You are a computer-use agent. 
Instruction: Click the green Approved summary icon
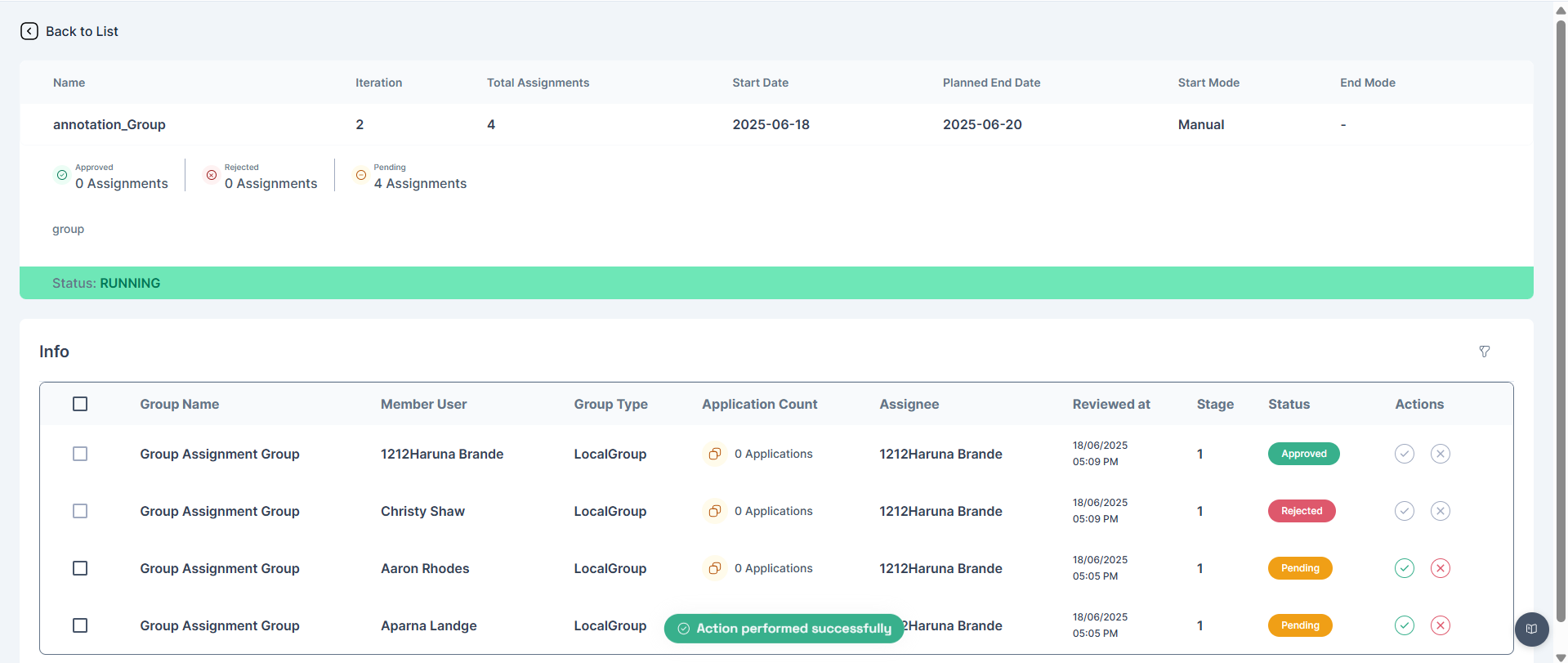click(x=62, y=175)
